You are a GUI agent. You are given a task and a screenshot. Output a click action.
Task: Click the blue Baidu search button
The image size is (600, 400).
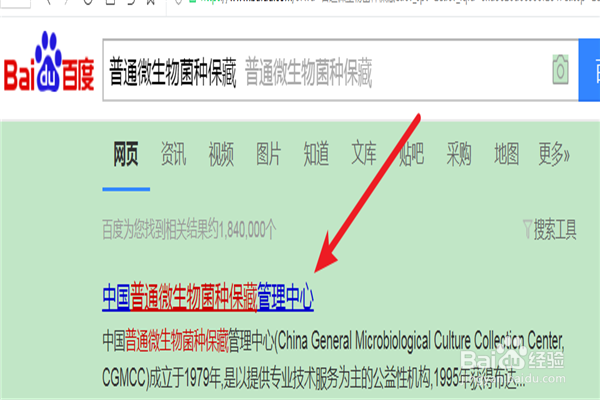pyautogui.click(x=589, y=70)
